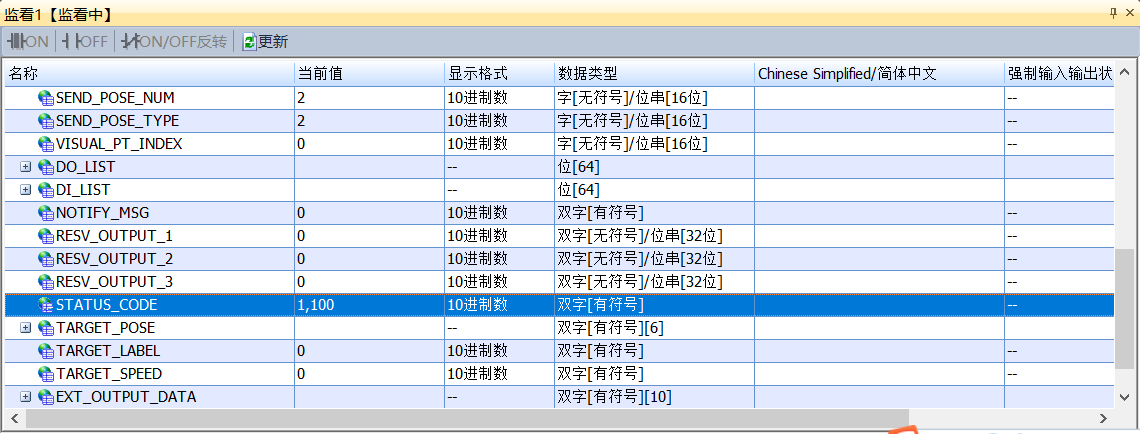Click the 监看1【监看中】panel title
1140x434 pixels.
pos(58,15)
